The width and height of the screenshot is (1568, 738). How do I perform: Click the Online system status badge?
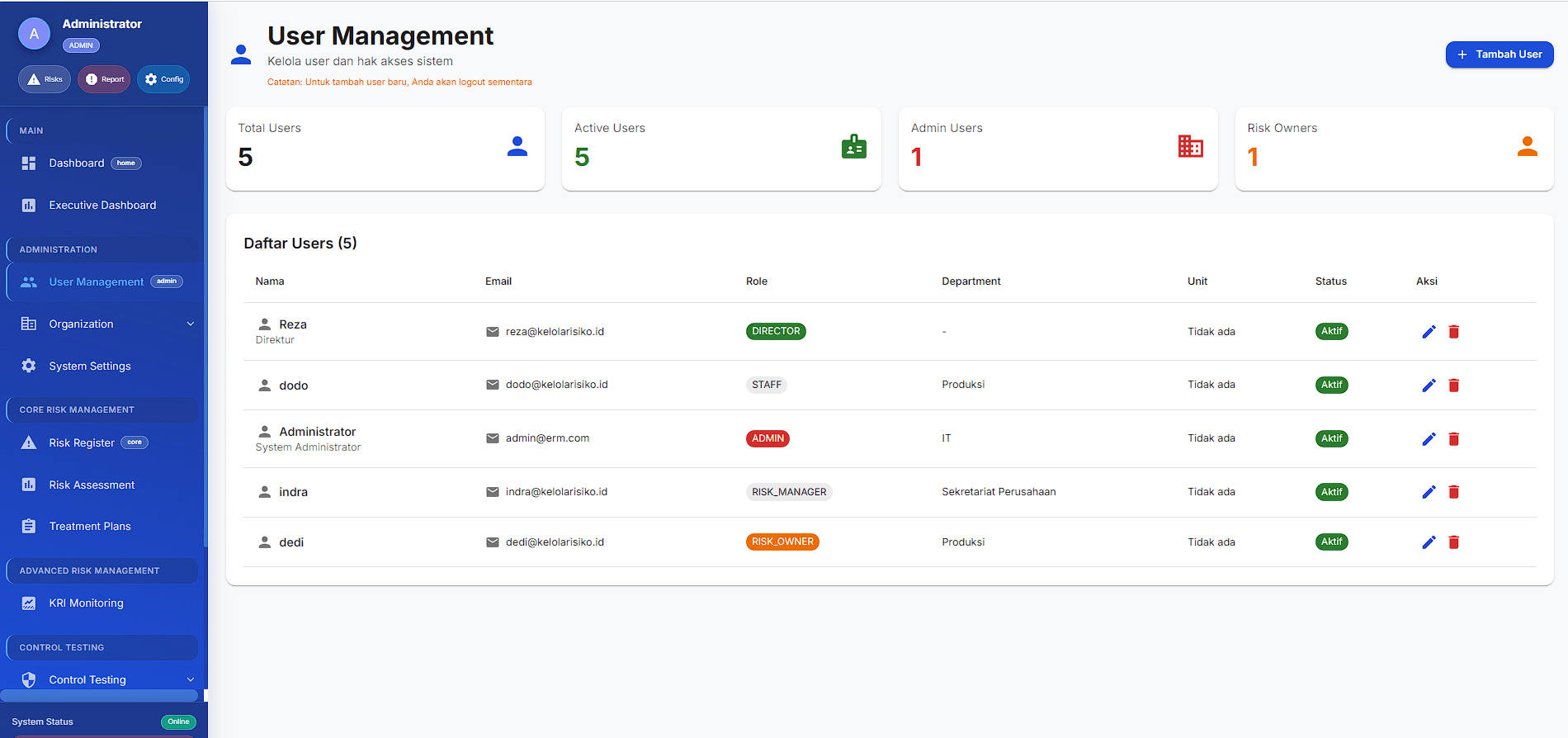pyautogui.click(x=178, y=721)
